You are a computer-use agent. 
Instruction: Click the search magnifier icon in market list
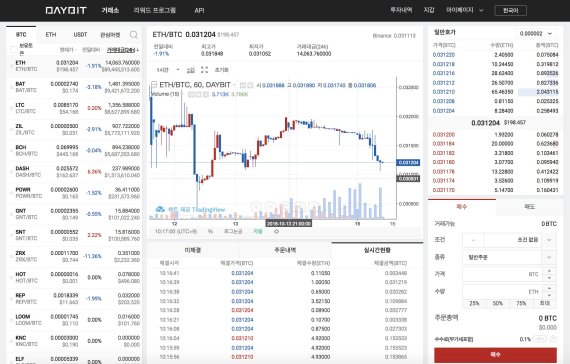pos(133,35)
